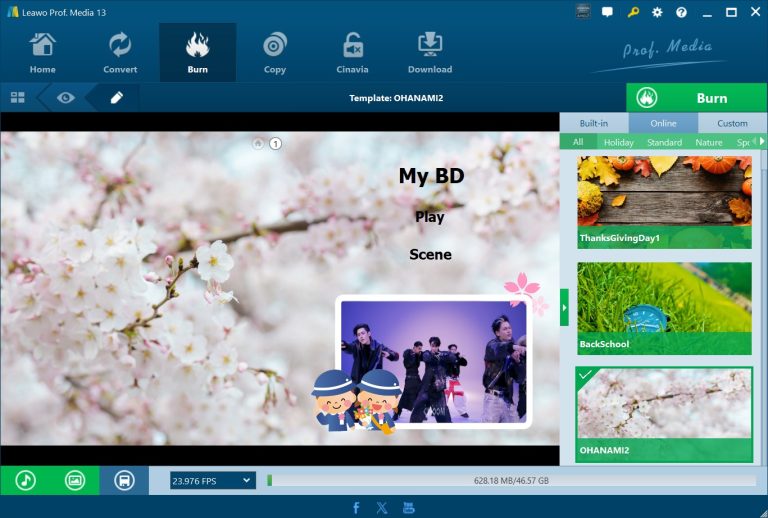Filter templates by Holiday
The image size is (768, 518).
tap(619, 142)
